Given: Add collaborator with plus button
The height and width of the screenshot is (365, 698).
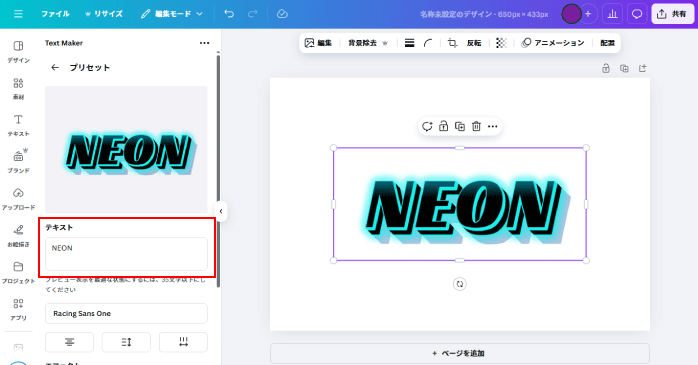Looking at the screenshot, I should click(x=588, y=14).
